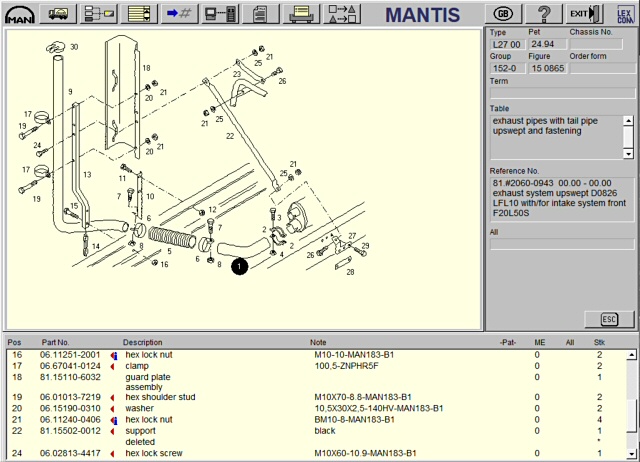The image size is (640, 462).
Task: Select part number 06.01013-7219
Action: pos(70,397)
